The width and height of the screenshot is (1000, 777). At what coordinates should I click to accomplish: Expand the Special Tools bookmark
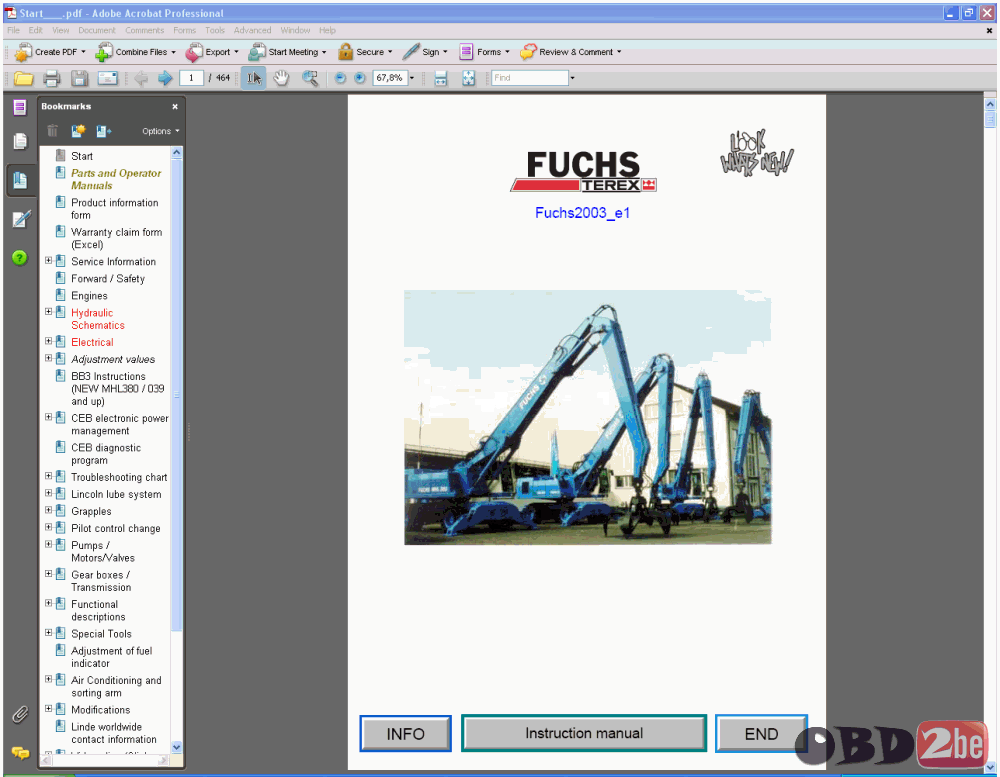tap(48, 633)
